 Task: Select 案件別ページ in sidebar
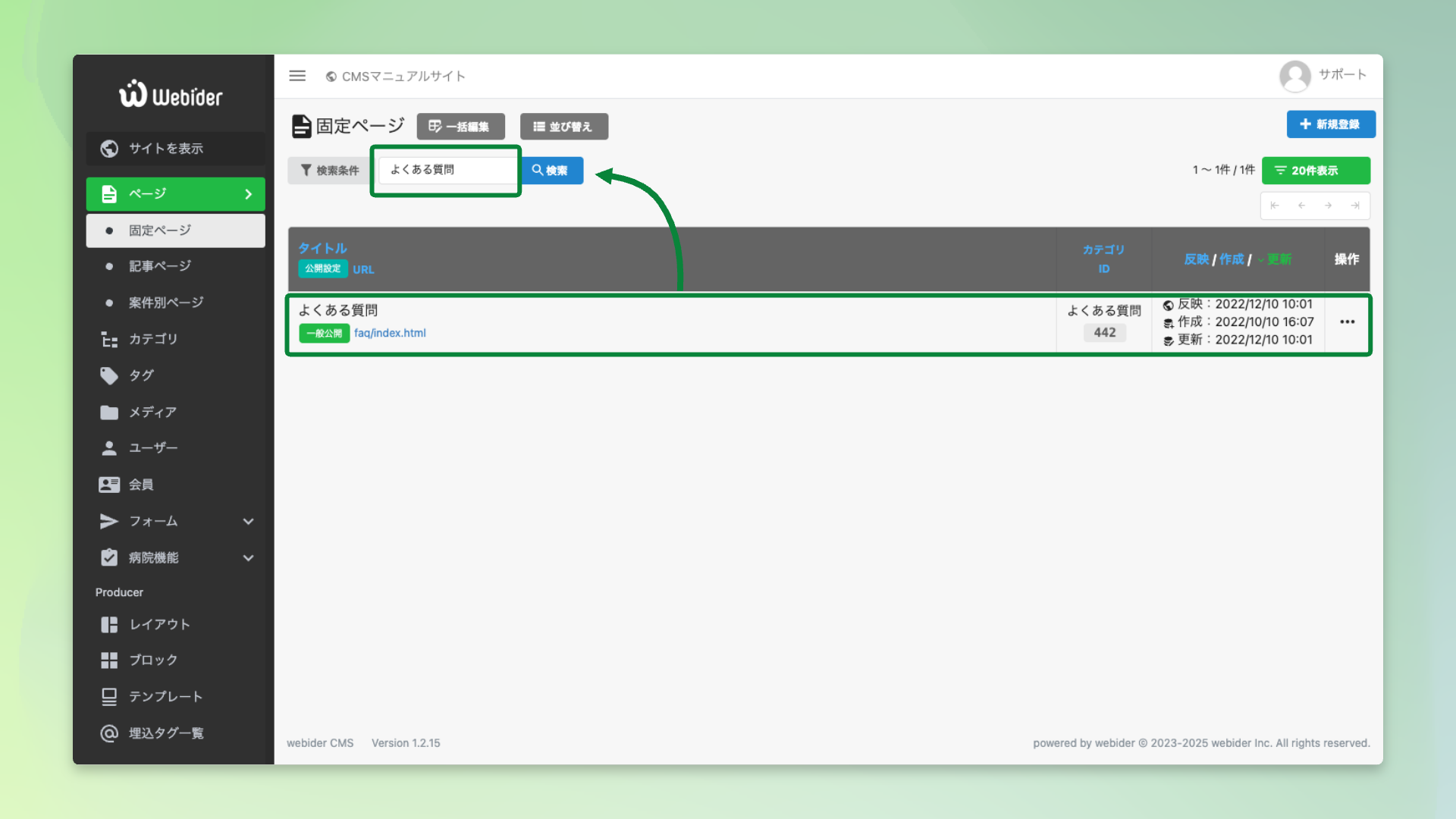click(166, 303)
